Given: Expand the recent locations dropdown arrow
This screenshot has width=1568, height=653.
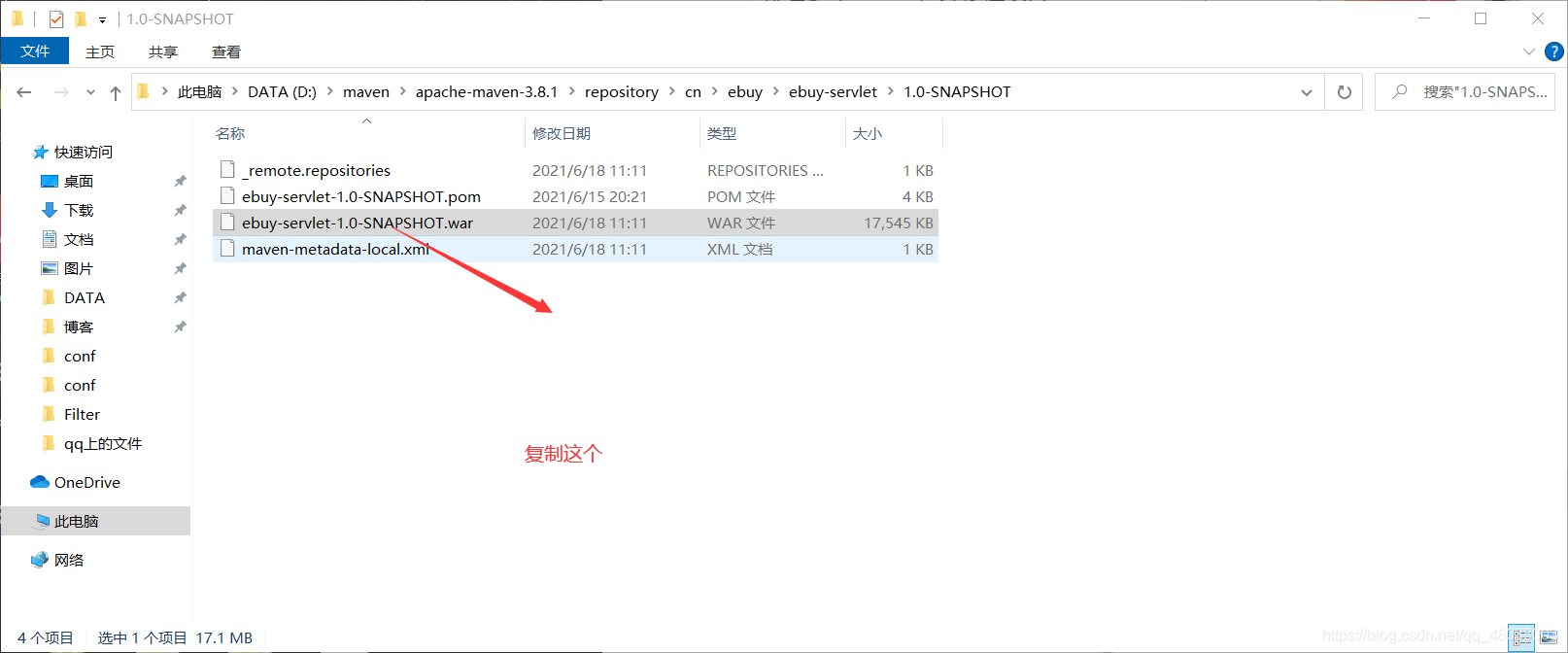Looking at the screenshot, I should point(90,92).
